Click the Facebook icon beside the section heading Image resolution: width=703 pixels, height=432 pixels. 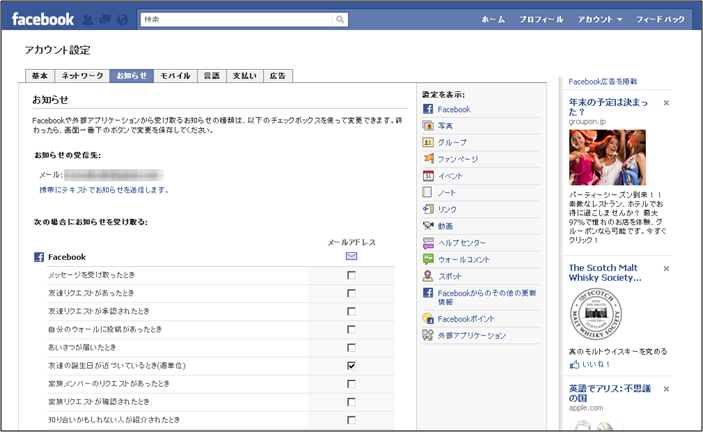click(x=39, y=257)
